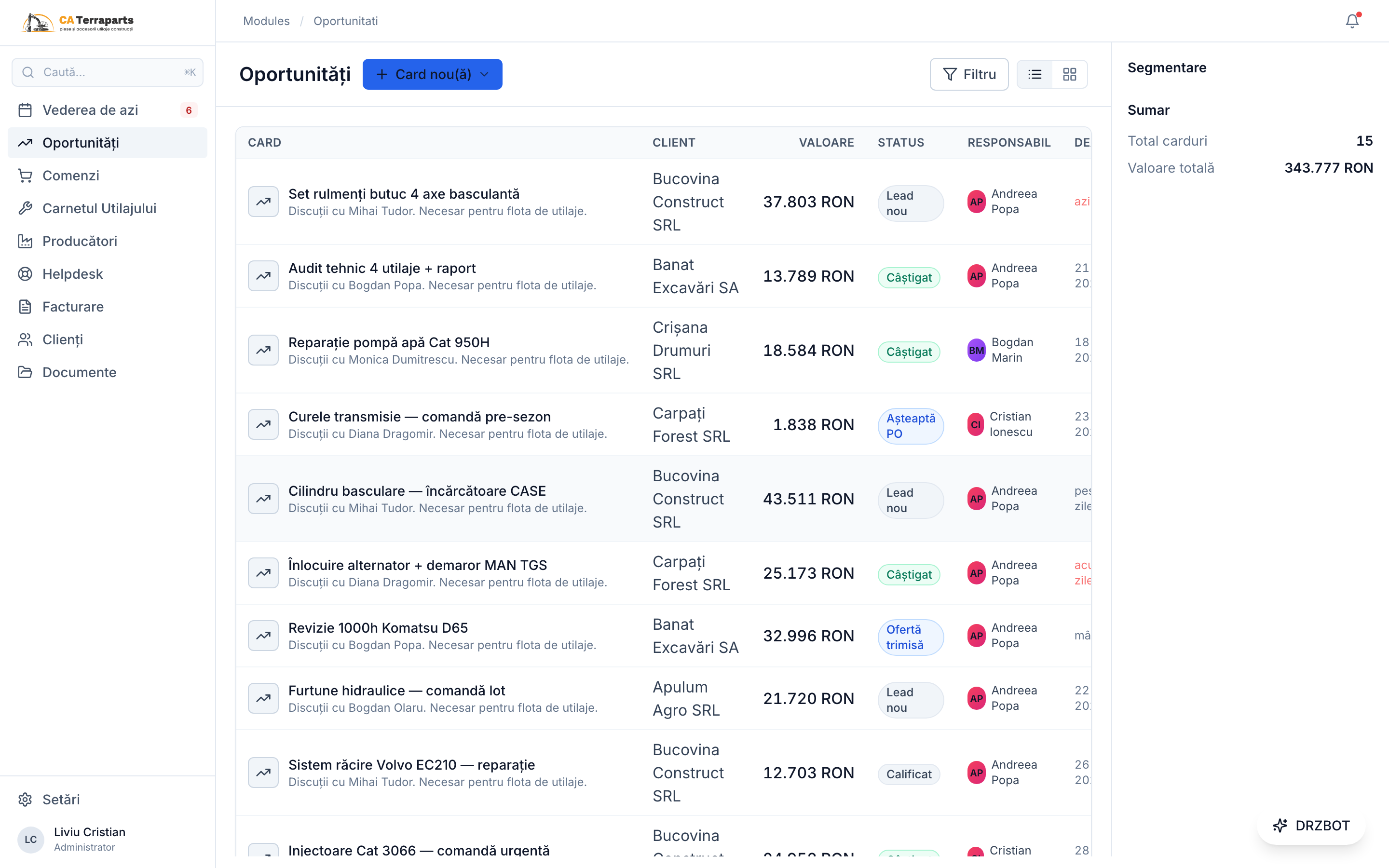Open Vederea de azi in sidebar
Image resolution: width=1389 pixels, height=868 pixels.
point(108,110)
